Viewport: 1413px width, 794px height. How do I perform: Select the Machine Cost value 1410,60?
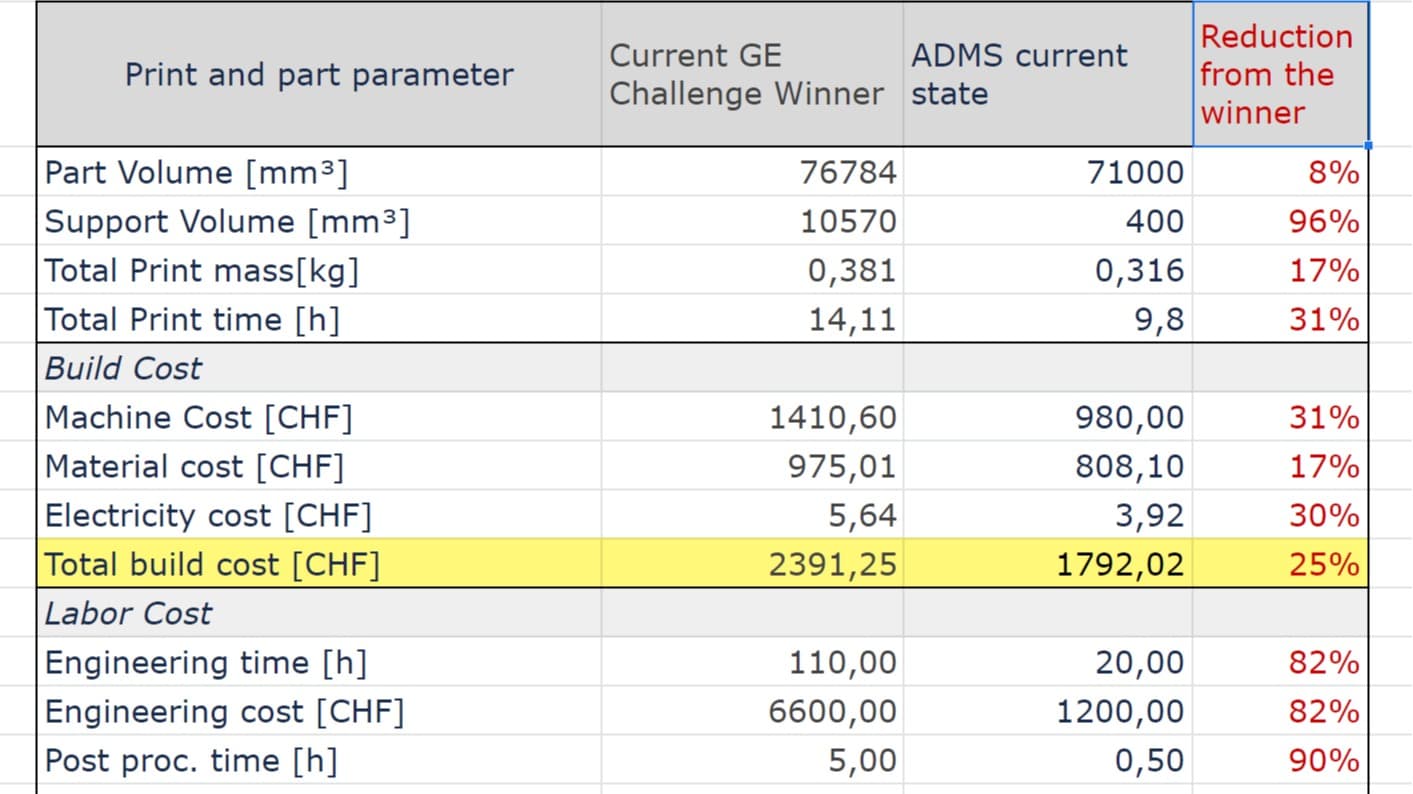(x=833, y=417)
